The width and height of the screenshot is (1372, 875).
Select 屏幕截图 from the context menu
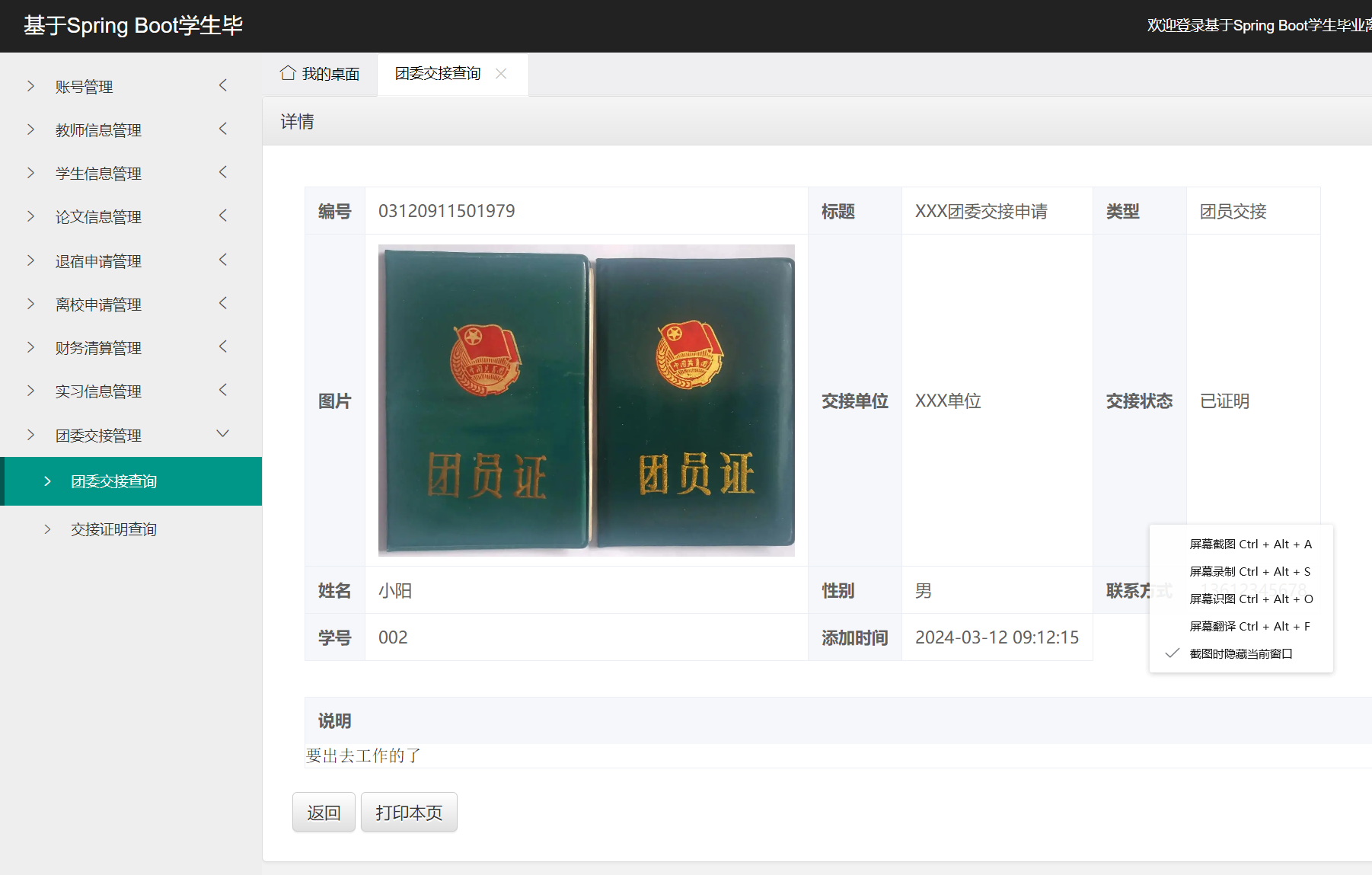[x=1249, y=544]
